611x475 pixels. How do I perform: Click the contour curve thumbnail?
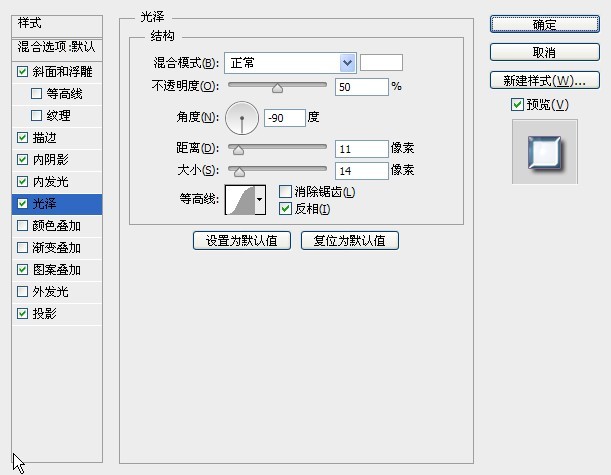click(239, 200)
